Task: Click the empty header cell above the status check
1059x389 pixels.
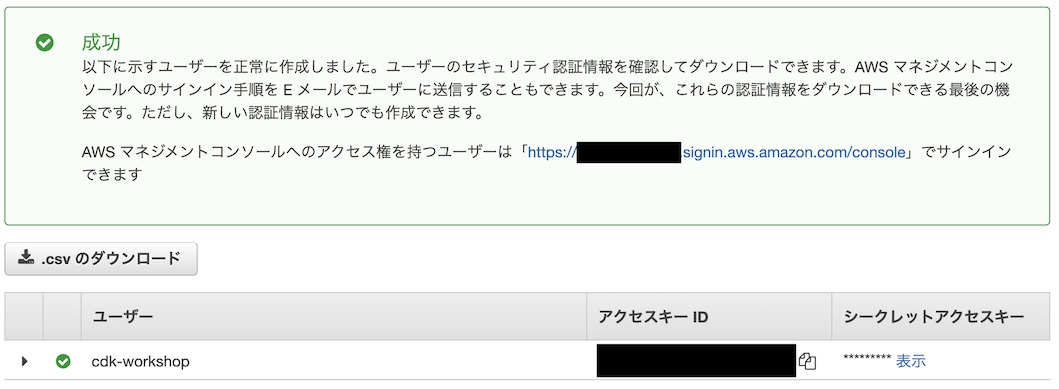Action: [62, 316]
